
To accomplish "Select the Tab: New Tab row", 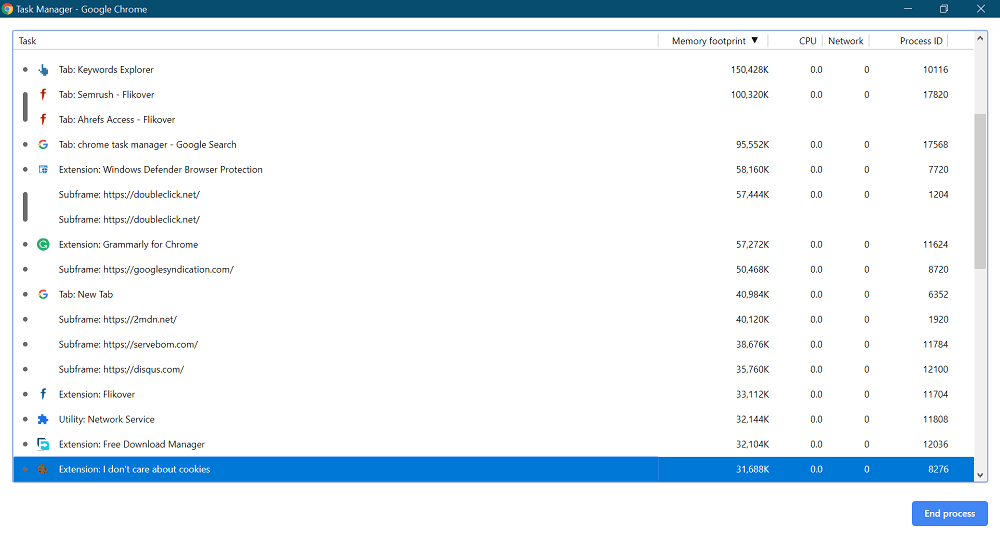I will [494, 294].
